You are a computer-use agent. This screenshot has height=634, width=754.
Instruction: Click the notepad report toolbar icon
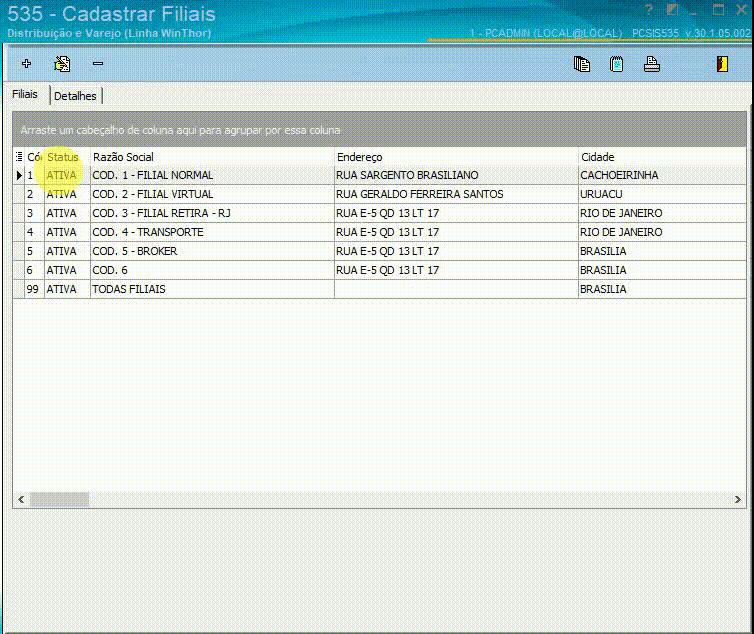pyautogui.click(x=616, y=64)
